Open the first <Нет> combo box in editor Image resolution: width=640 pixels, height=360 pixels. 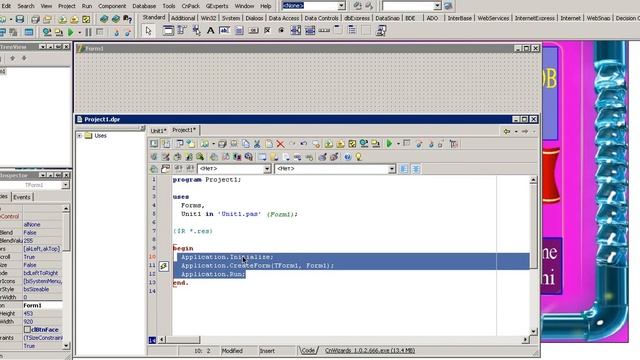267,169
